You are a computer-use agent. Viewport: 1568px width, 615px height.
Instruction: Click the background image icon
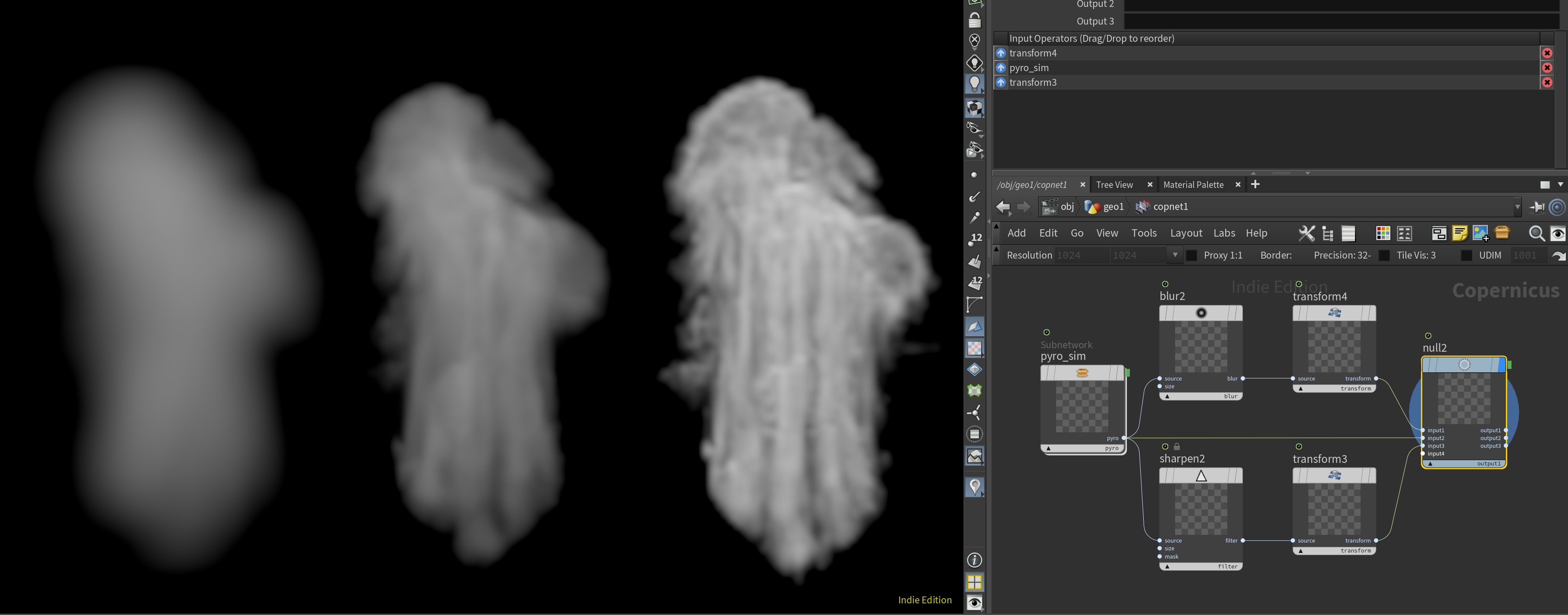pos(1480,233)
